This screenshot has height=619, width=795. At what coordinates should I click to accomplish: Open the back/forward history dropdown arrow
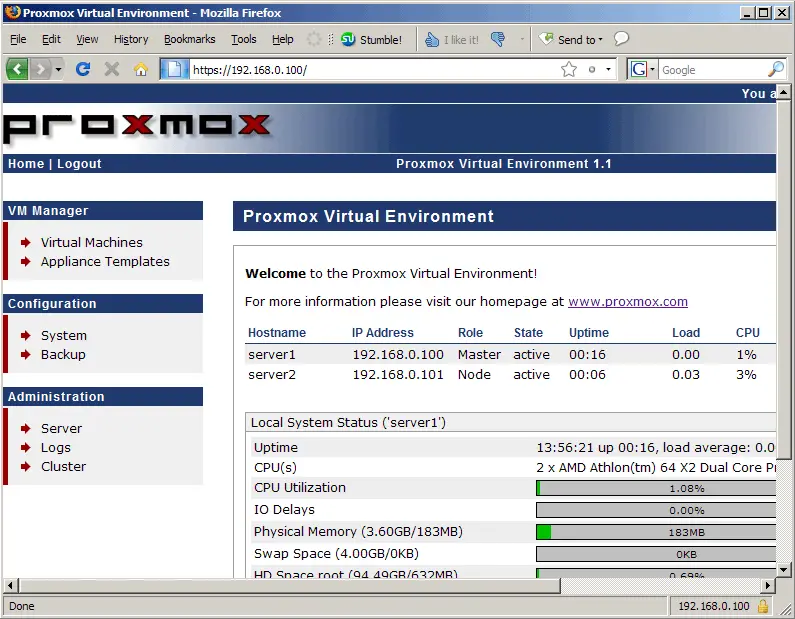[58, 69]
